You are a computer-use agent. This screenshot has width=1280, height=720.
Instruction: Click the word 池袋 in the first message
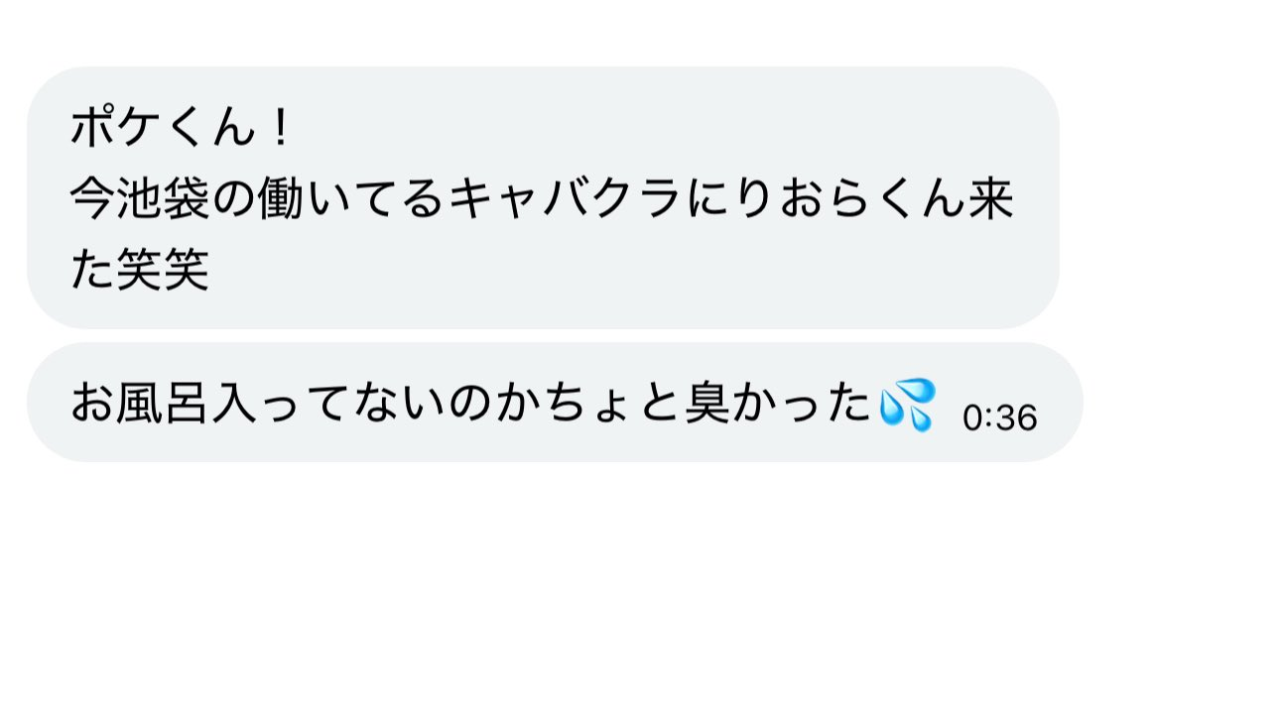coord(162,199)
